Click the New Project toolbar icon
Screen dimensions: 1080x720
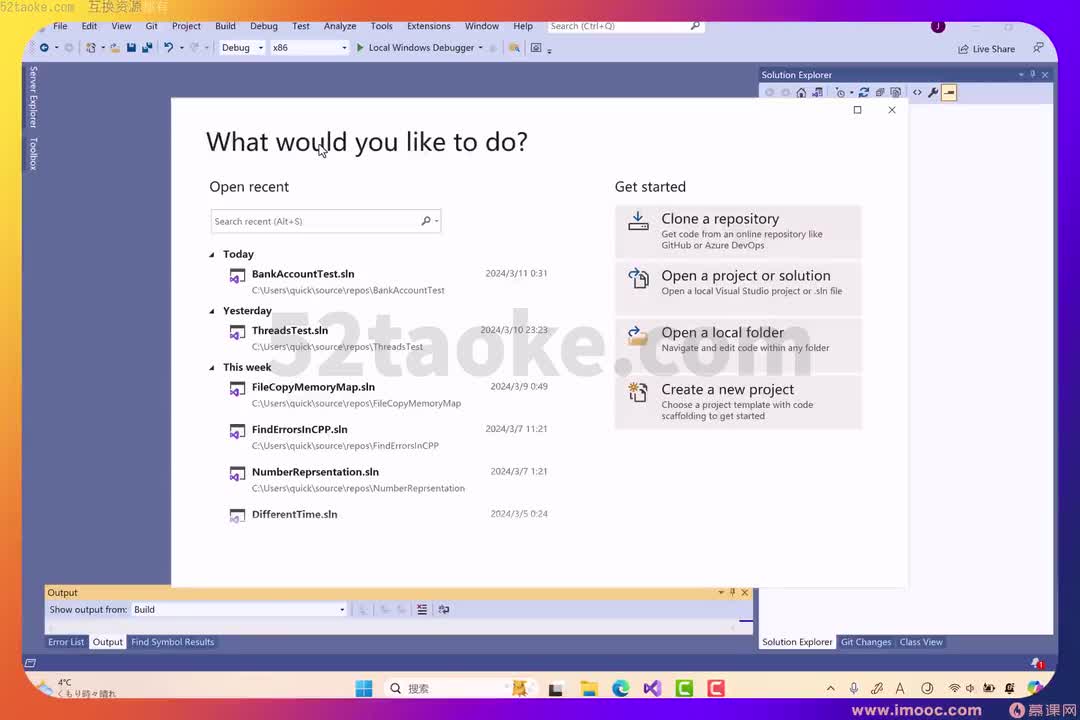pos(90,48)
